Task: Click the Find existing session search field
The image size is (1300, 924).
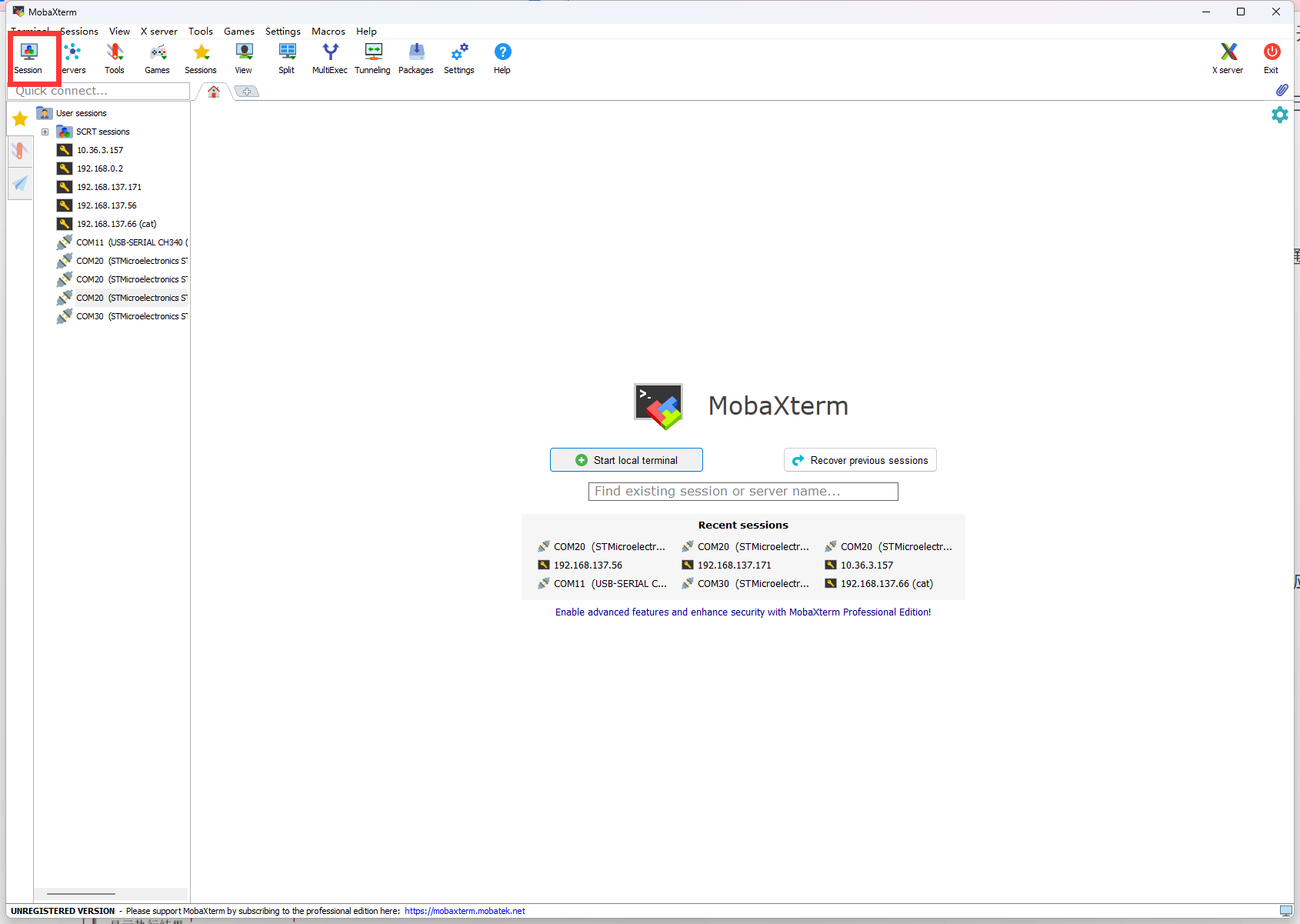Action: click(743, 492)
